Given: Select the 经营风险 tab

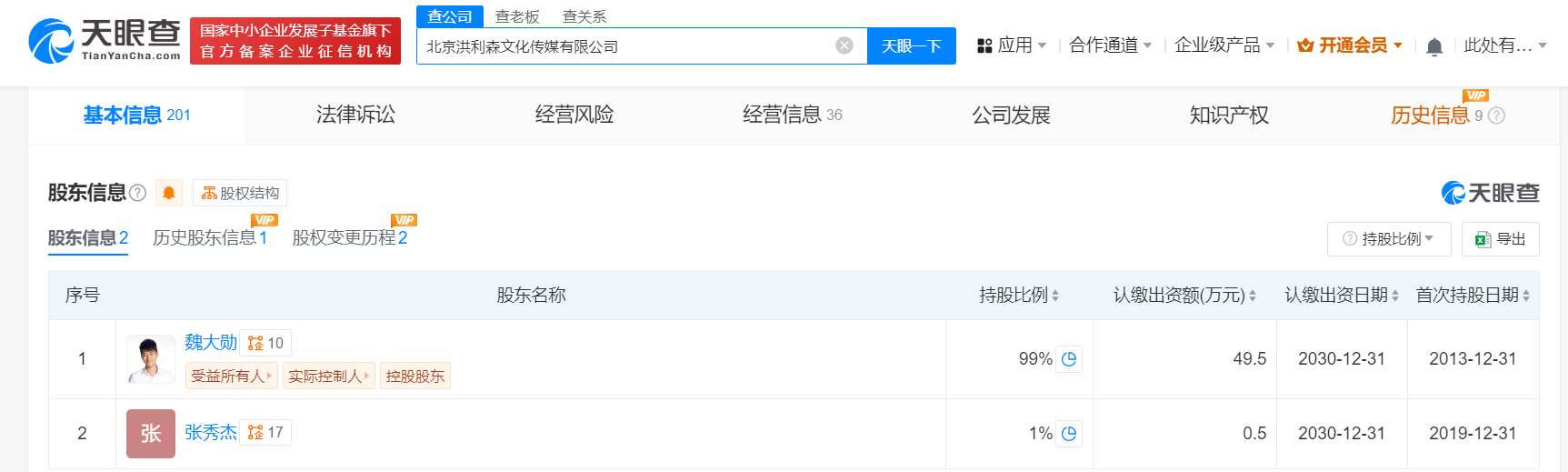Looking at the screenshot, I should tap(574, 115).
